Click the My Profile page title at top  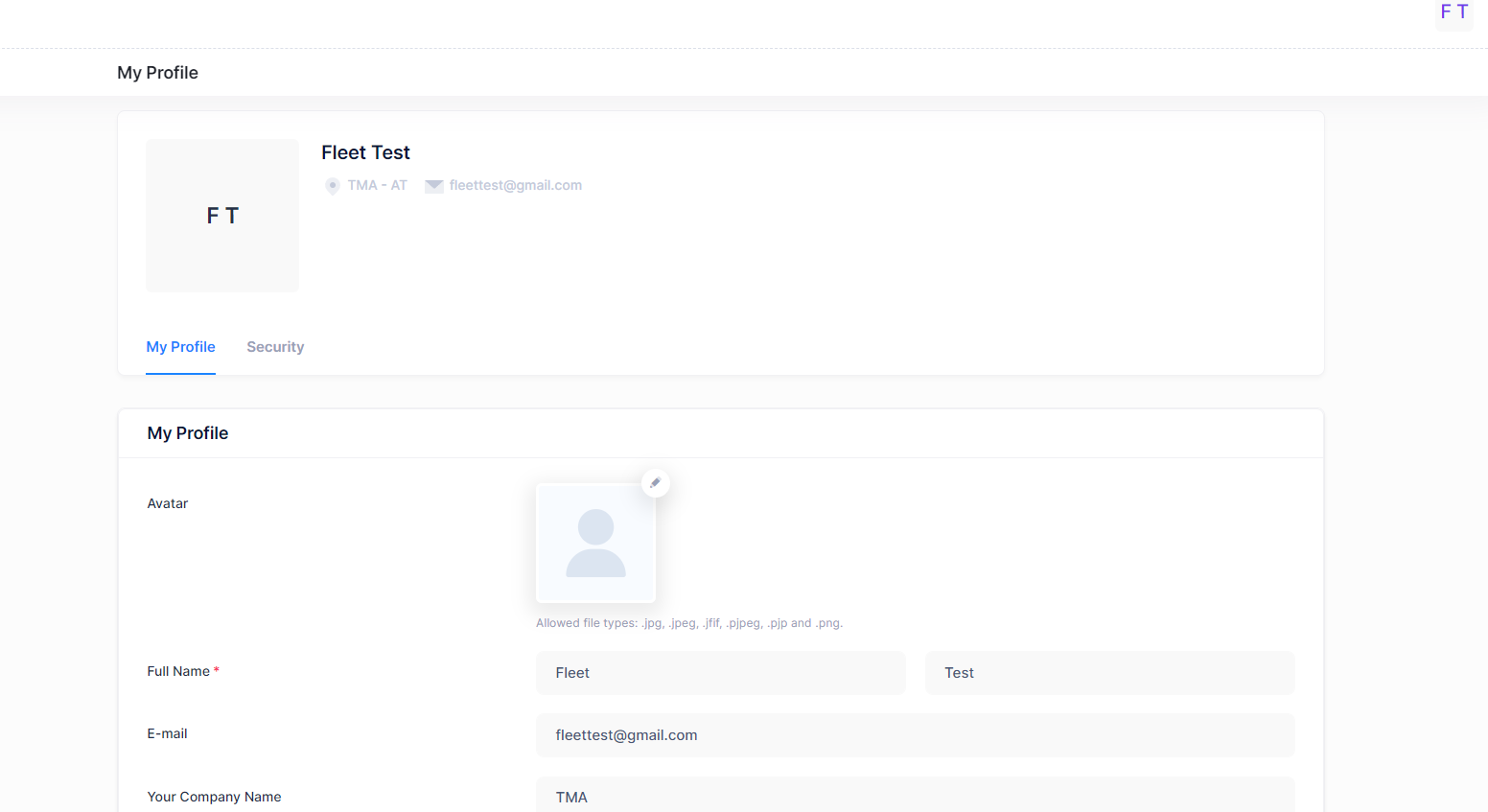point(157,73)
